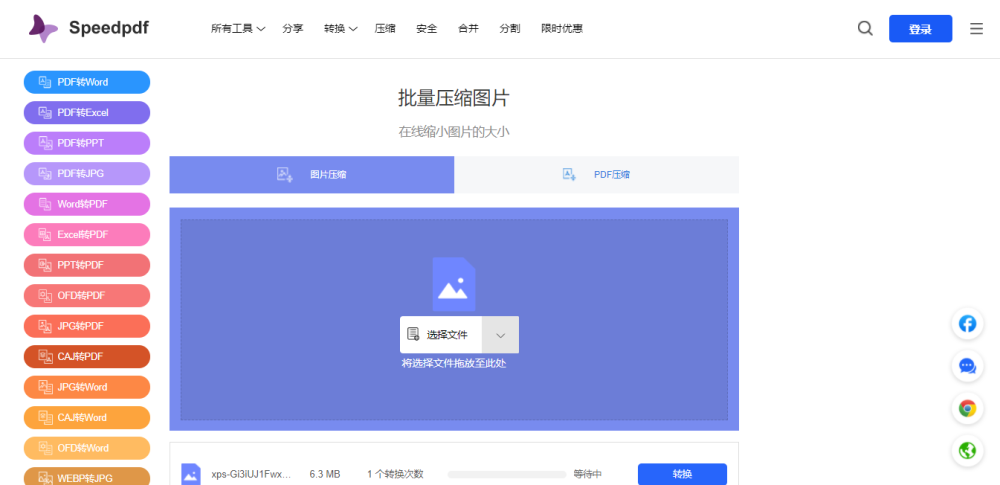The image size is (1000, 485).
Task: Open the arrow dropdown beside 选择文件
Action: point(501,334)
